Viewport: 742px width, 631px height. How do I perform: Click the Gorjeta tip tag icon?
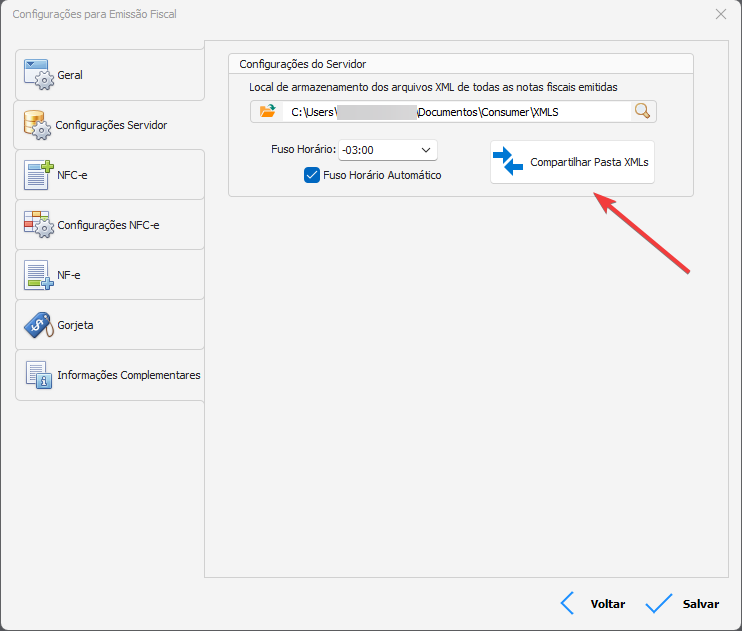(38, 325)
